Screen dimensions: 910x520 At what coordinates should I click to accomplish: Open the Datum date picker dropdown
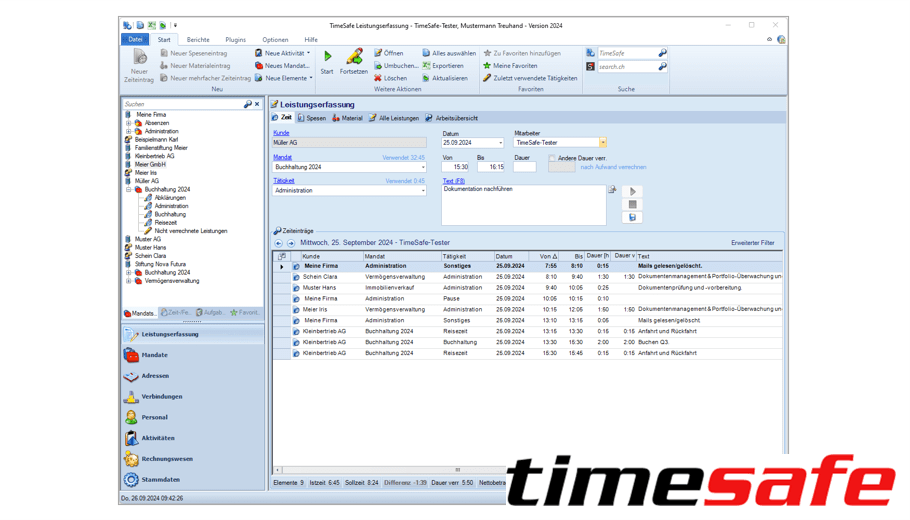click(500, 143)
